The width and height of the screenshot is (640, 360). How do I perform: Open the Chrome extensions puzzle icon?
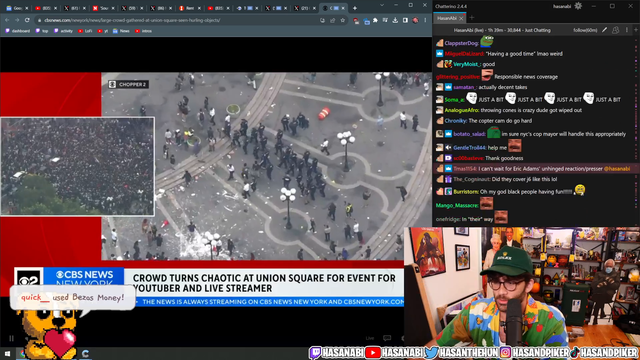[x=376, y=20]
